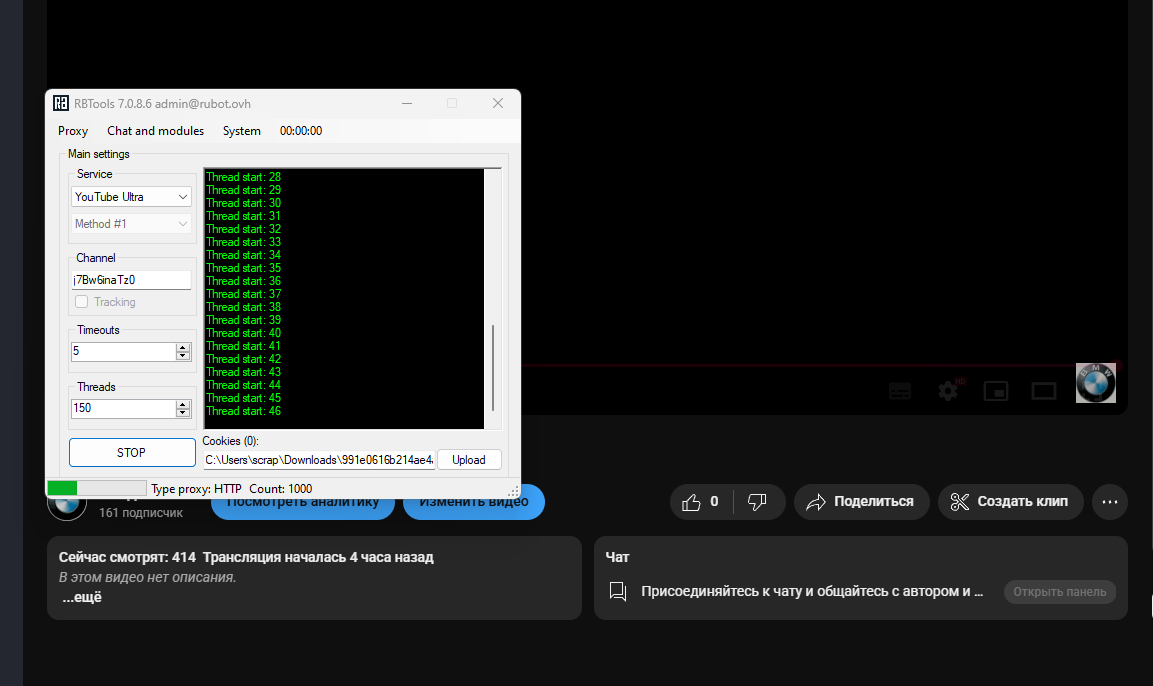Expand the YouTube Ultra service dropdown

(x=132, y=197)
